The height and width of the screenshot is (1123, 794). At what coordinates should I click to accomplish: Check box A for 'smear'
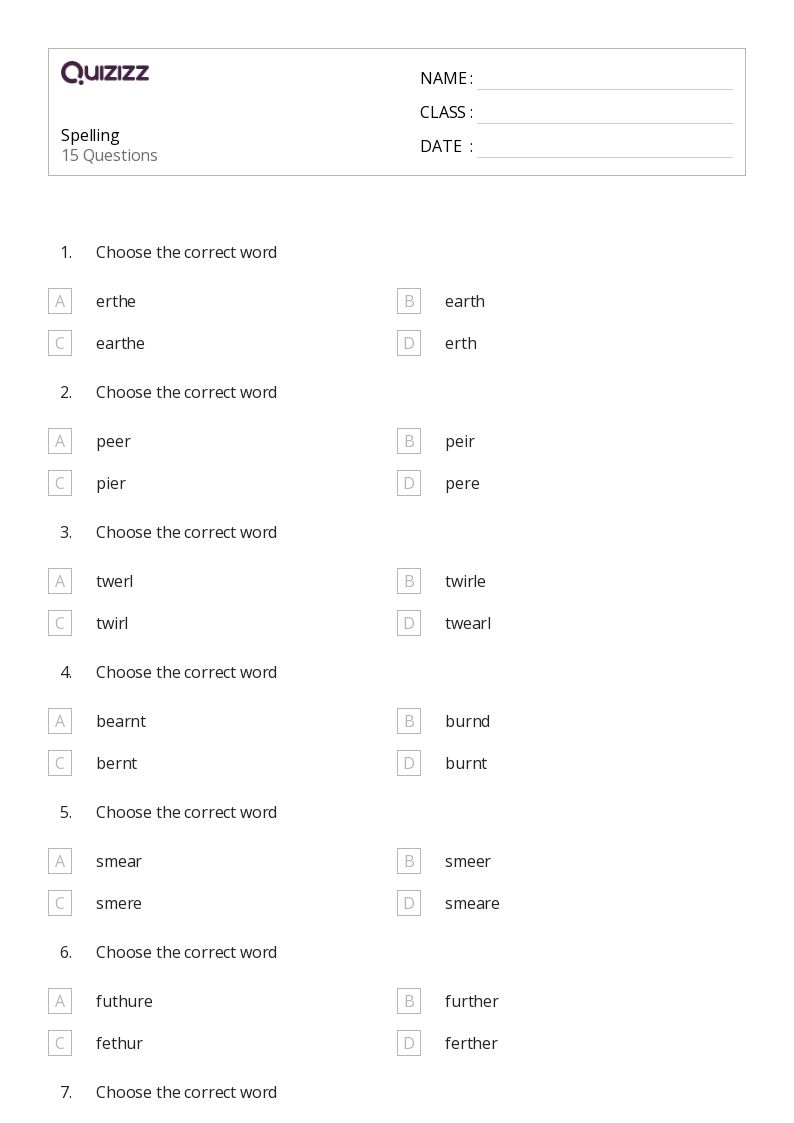click(x=60, y=861)
